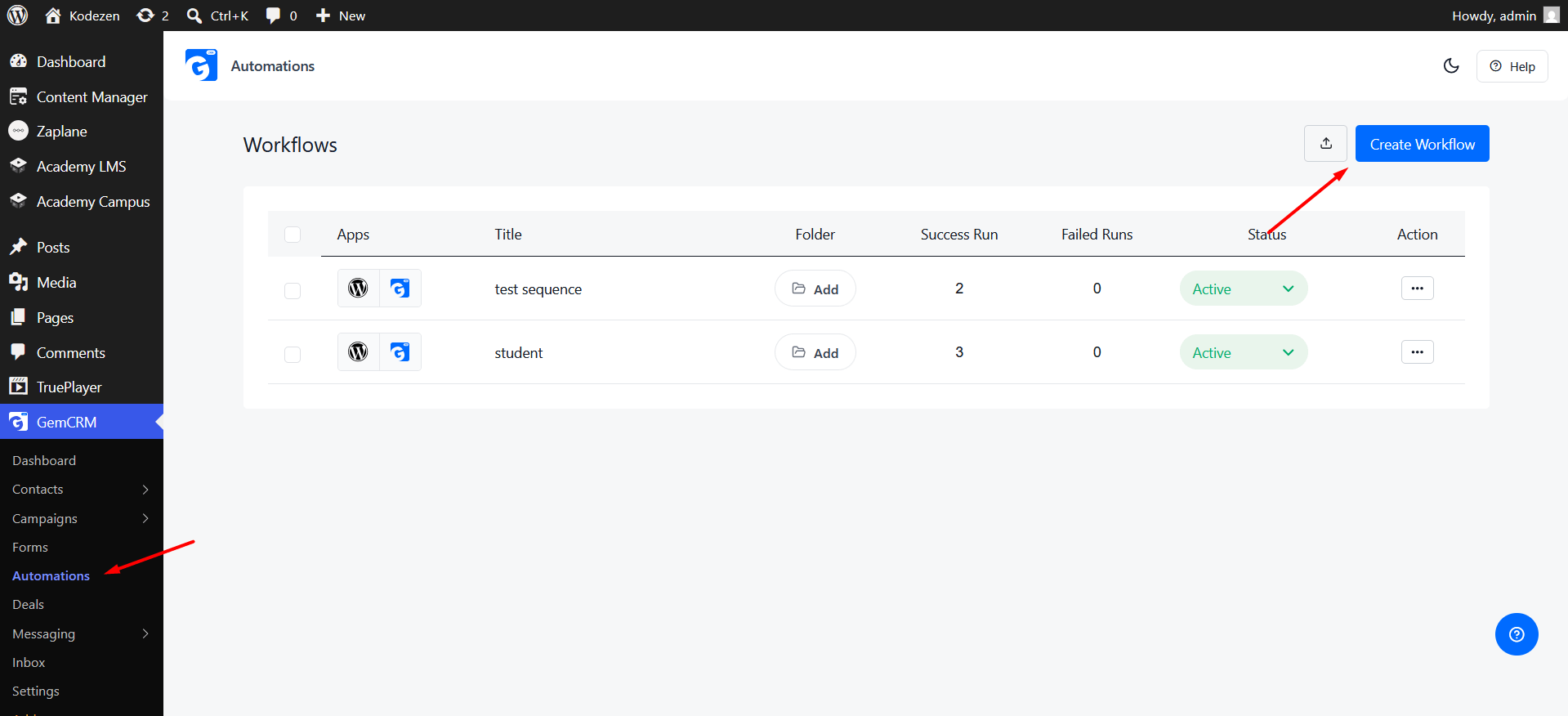The width and height of the screenshot is (1568, 716).
Task: Click the Create Workflow button
Action: (1422, 144)
